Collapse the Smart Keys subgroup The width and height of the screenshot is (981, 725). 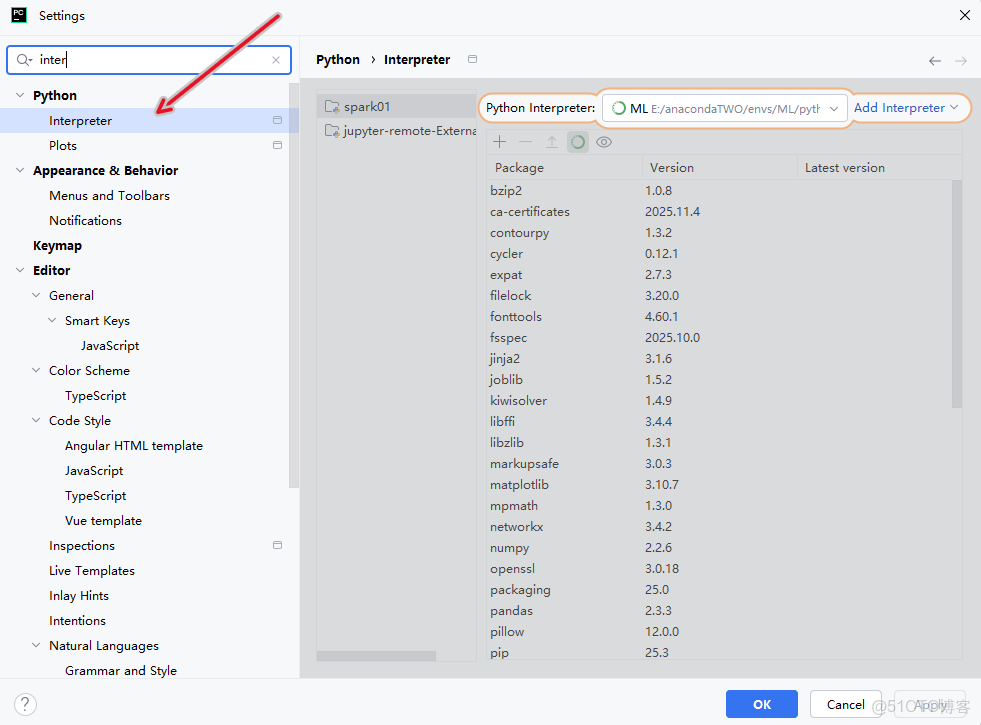point(53,320)
